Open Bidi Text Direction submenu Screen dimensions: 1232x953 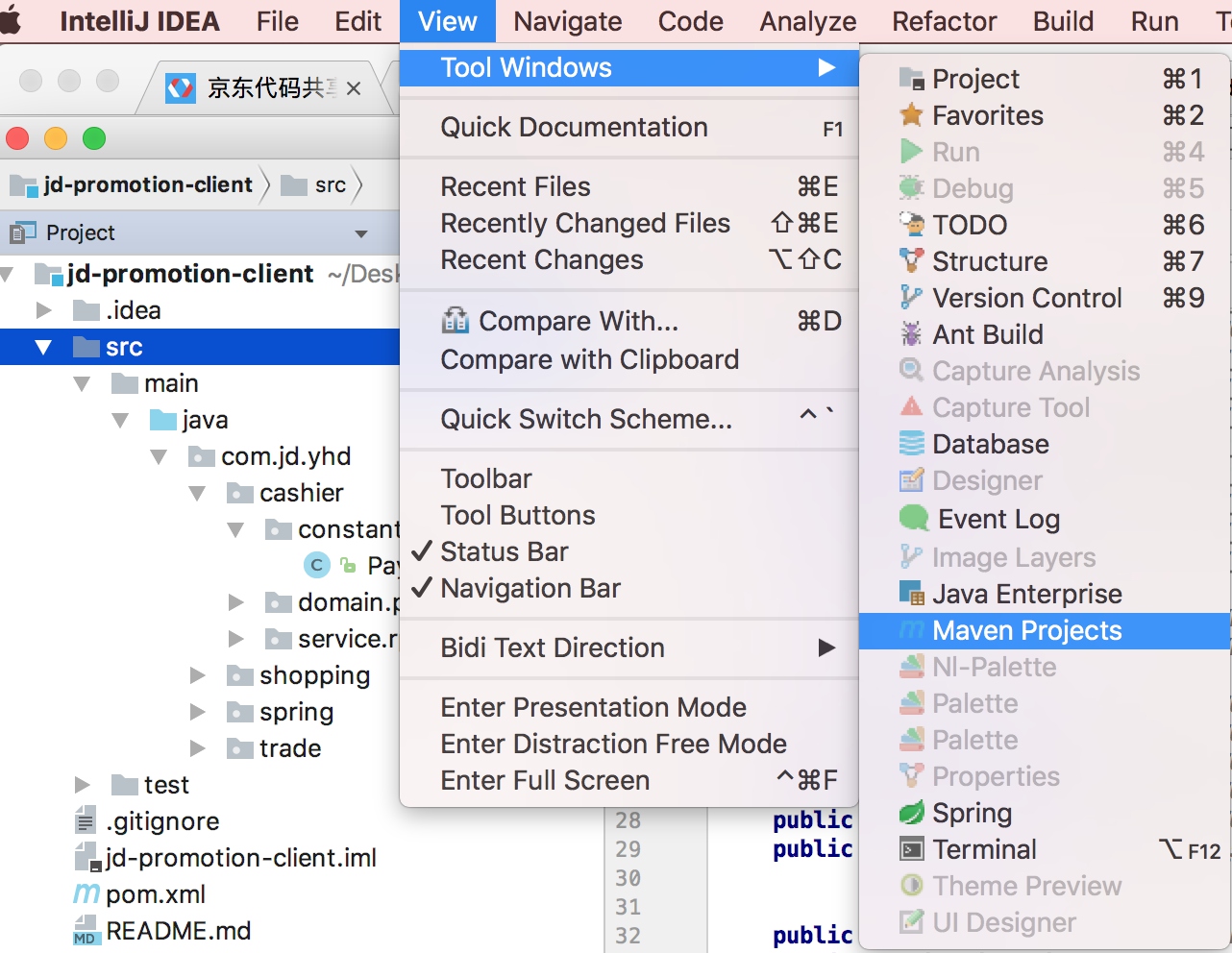point(628,648)
